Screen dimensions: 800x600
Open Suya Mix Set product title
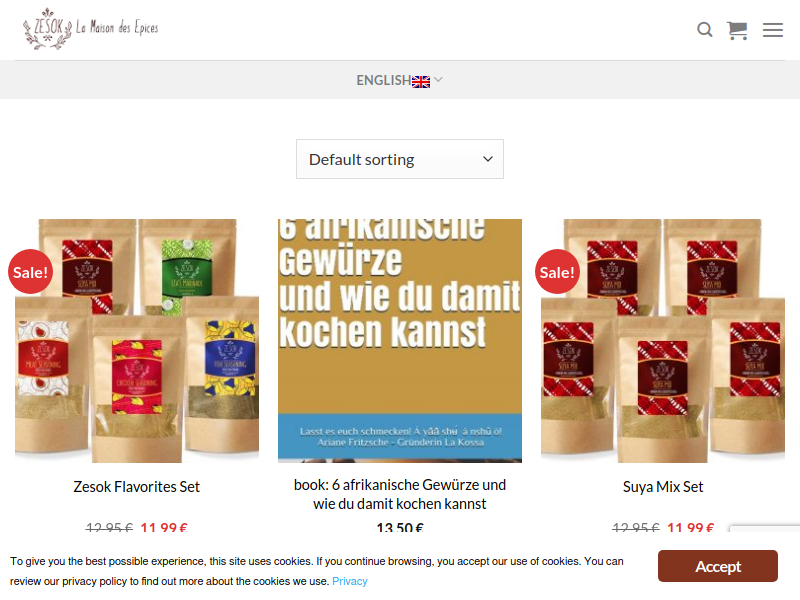click(x=663, y=487)
